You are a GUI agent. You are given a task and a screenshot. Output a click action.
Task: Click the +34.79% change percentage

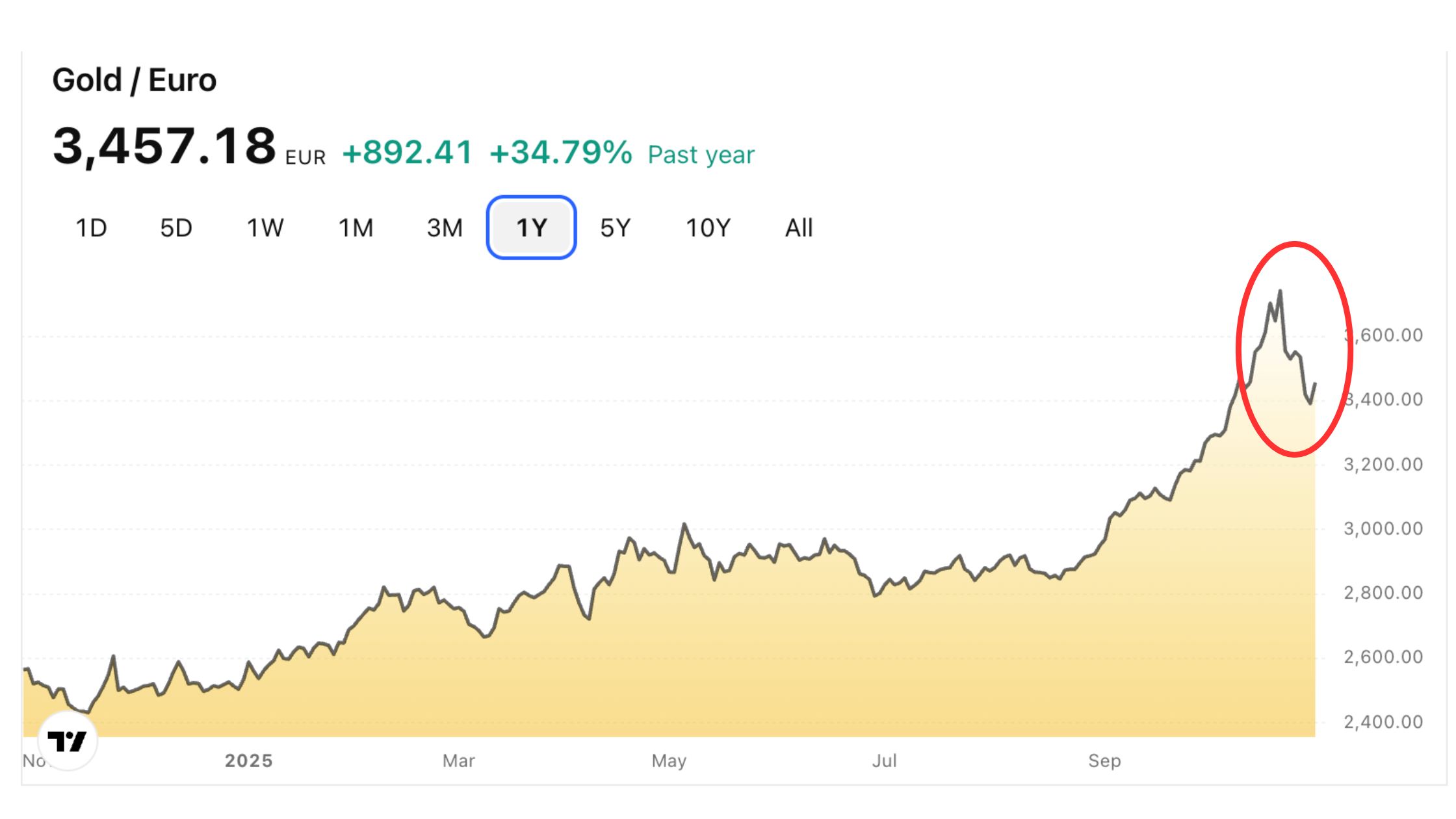pos(560,153)
